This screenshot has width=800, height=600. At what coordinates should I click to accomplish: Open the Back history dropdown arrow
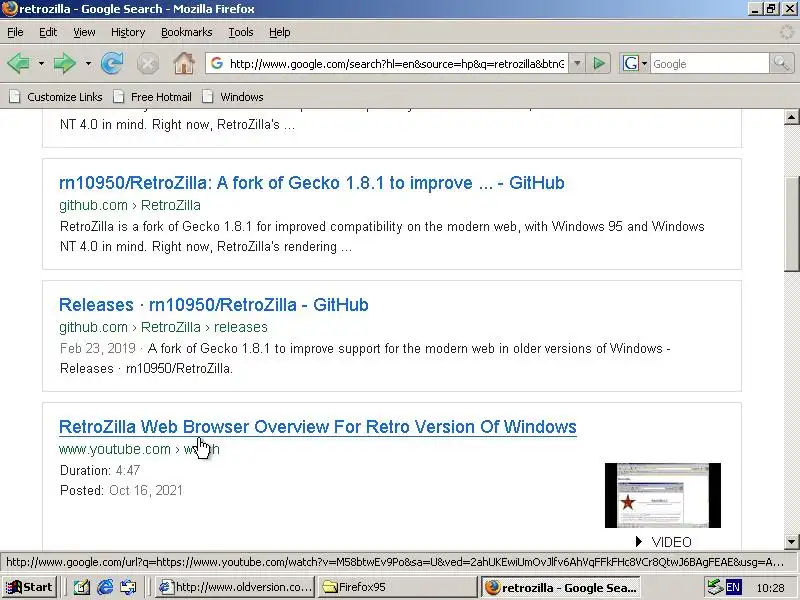point(41,64)
